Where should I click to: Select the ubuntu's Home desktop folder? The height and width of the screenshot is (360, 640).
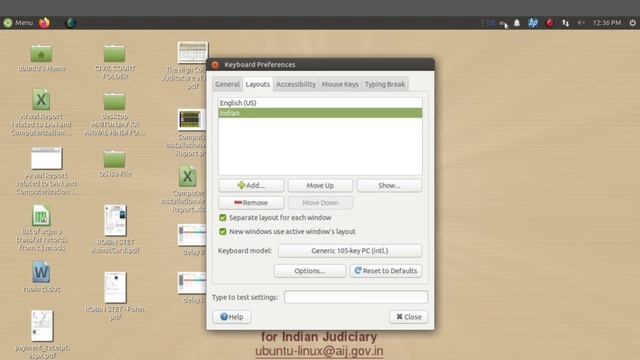(x=41, y=57)
